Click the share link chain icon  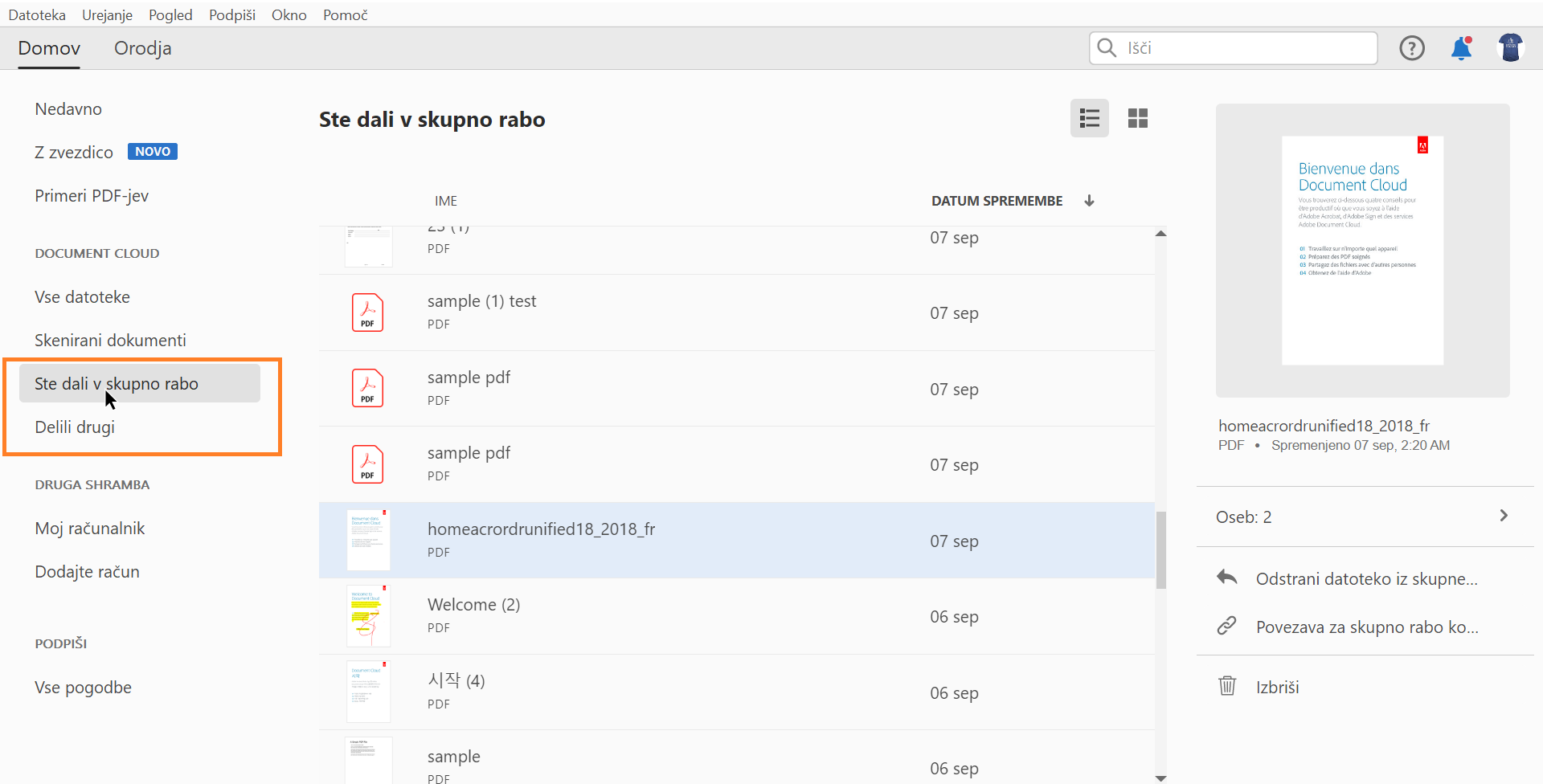(1226, 626)
